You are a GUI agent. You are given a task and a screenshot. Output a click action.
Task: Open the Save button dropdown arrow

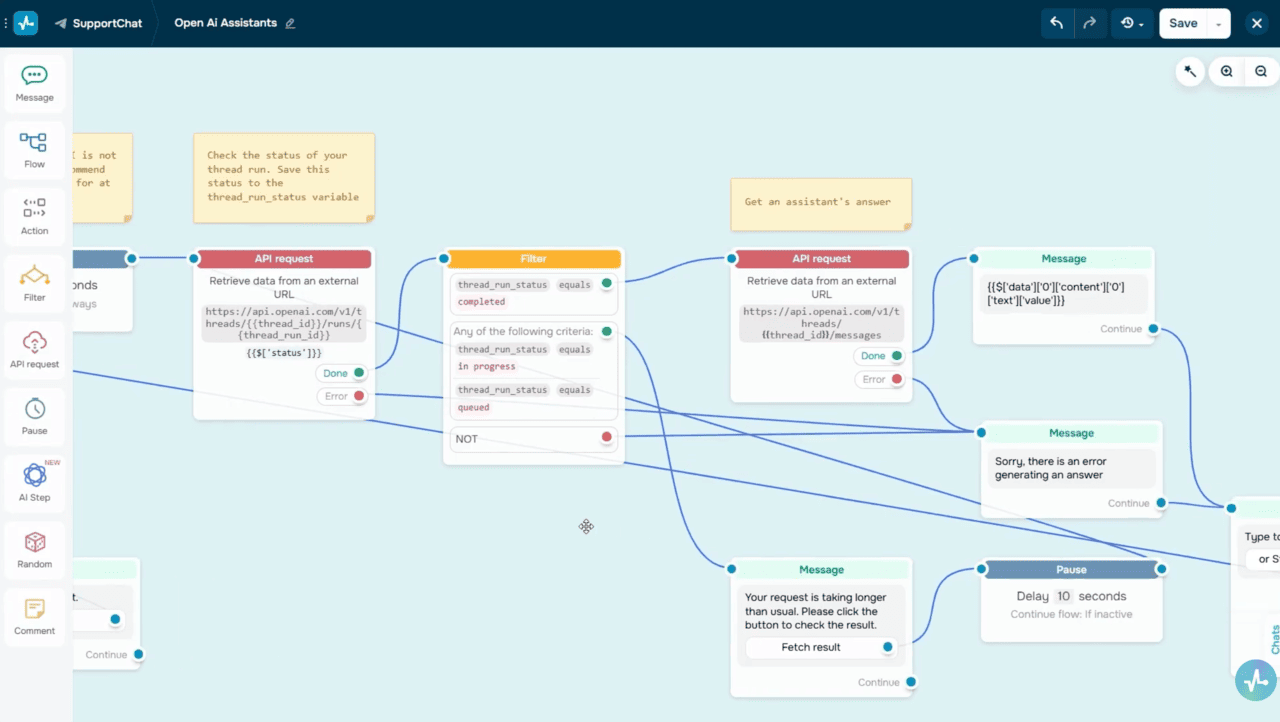[1216, 22]
